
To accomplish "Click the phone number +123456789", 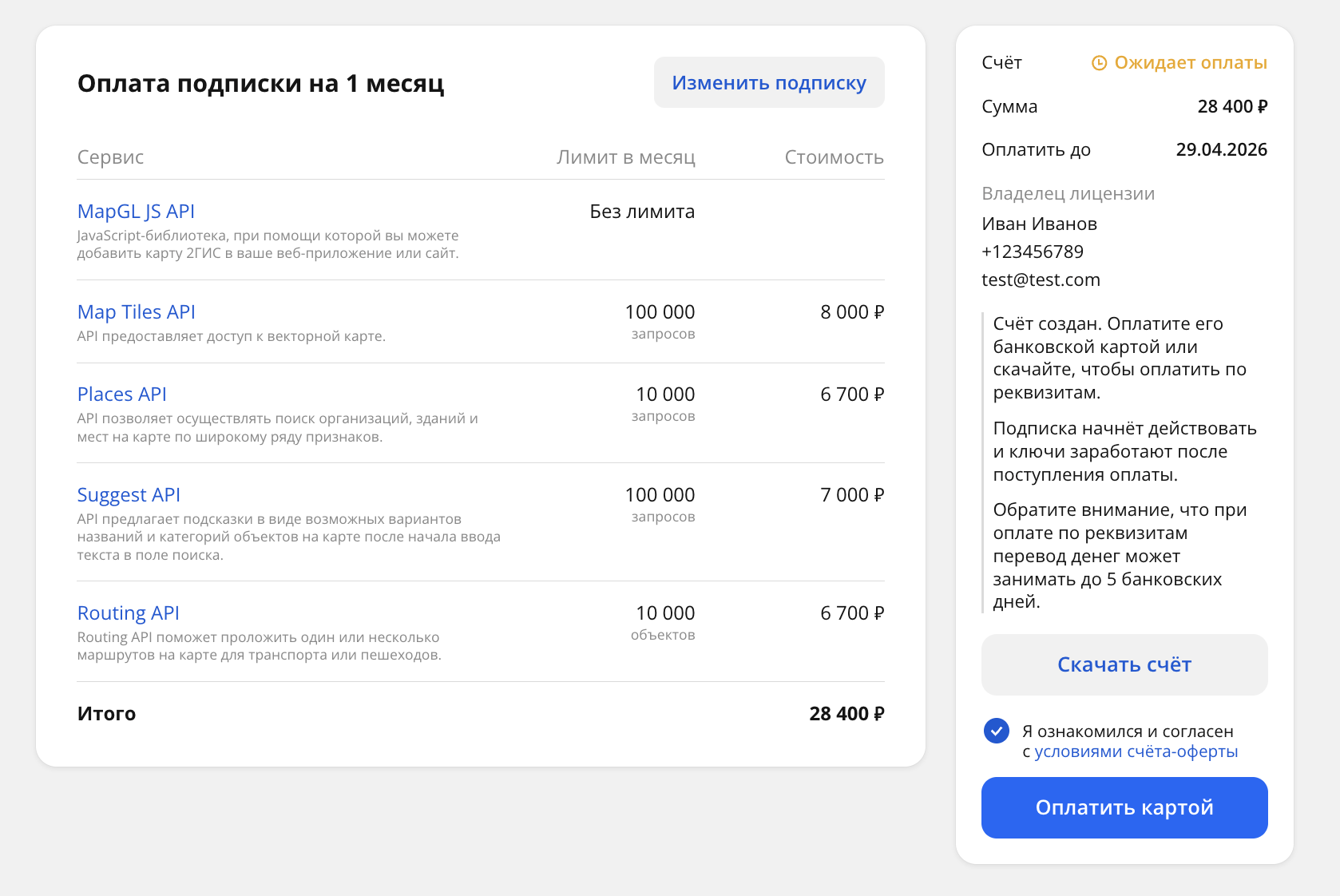I will pos(1032,252).
